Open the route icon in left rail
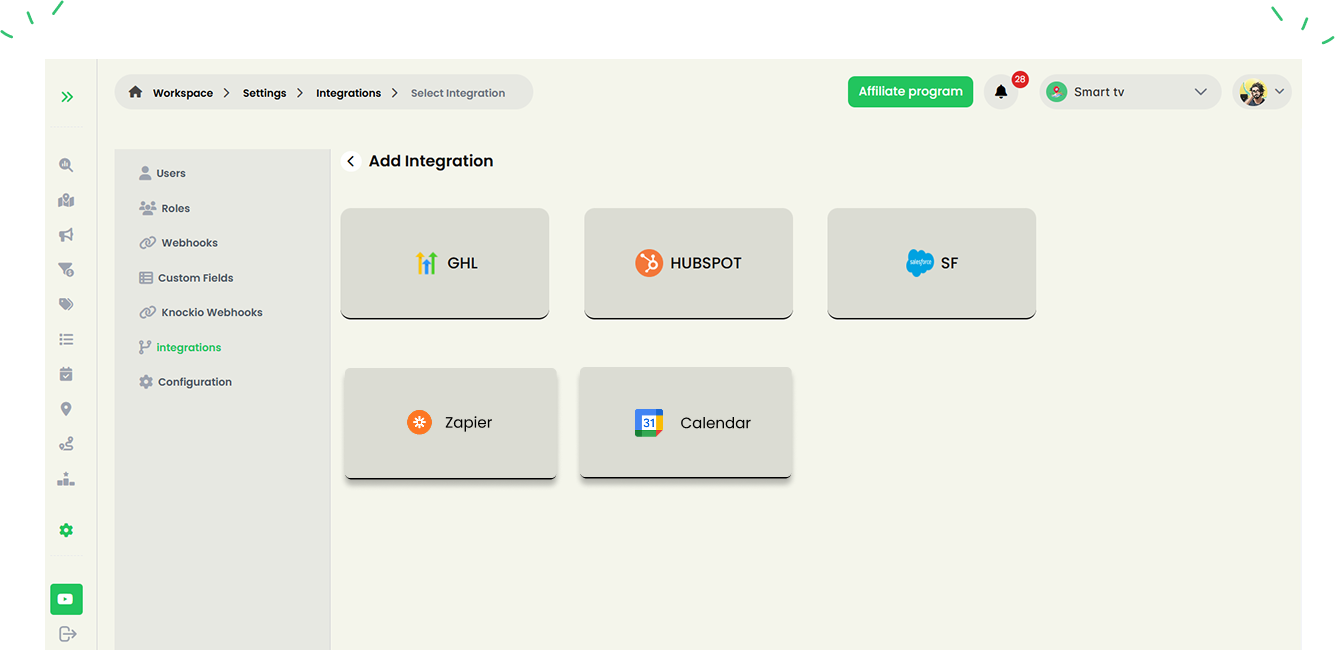 tap(66, 444)
